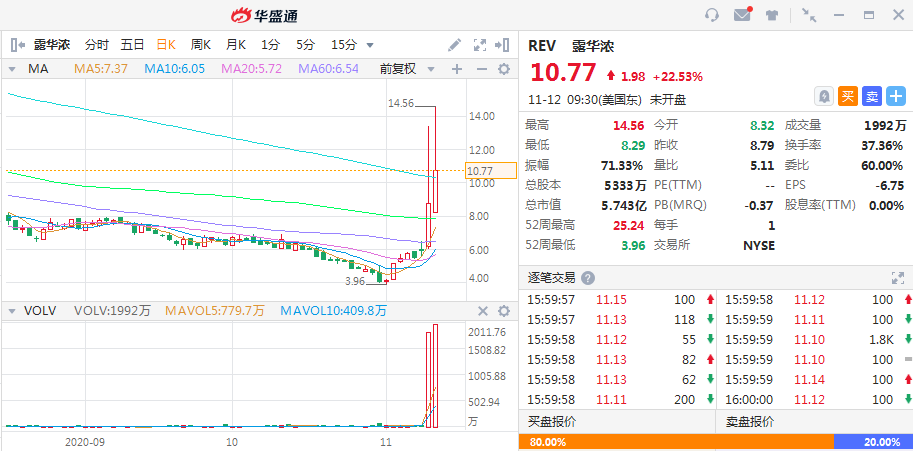The image size is (913, 451).
Task: Click the 总市值 value 5.743亿
Action: [x=624, y=205]
